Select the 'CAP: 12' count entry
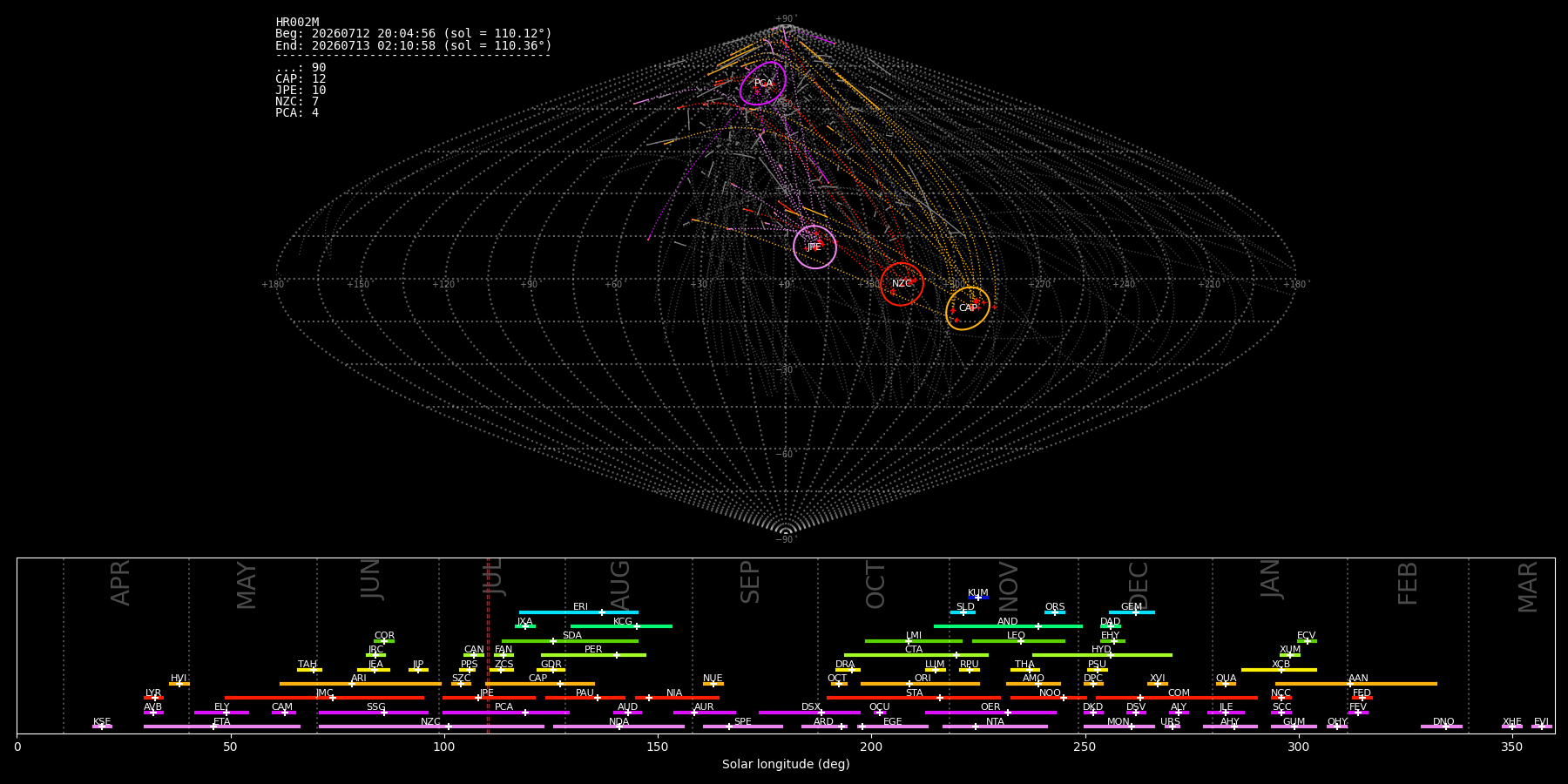Screen dimensions: 1568x784 [x=301, y=79]
